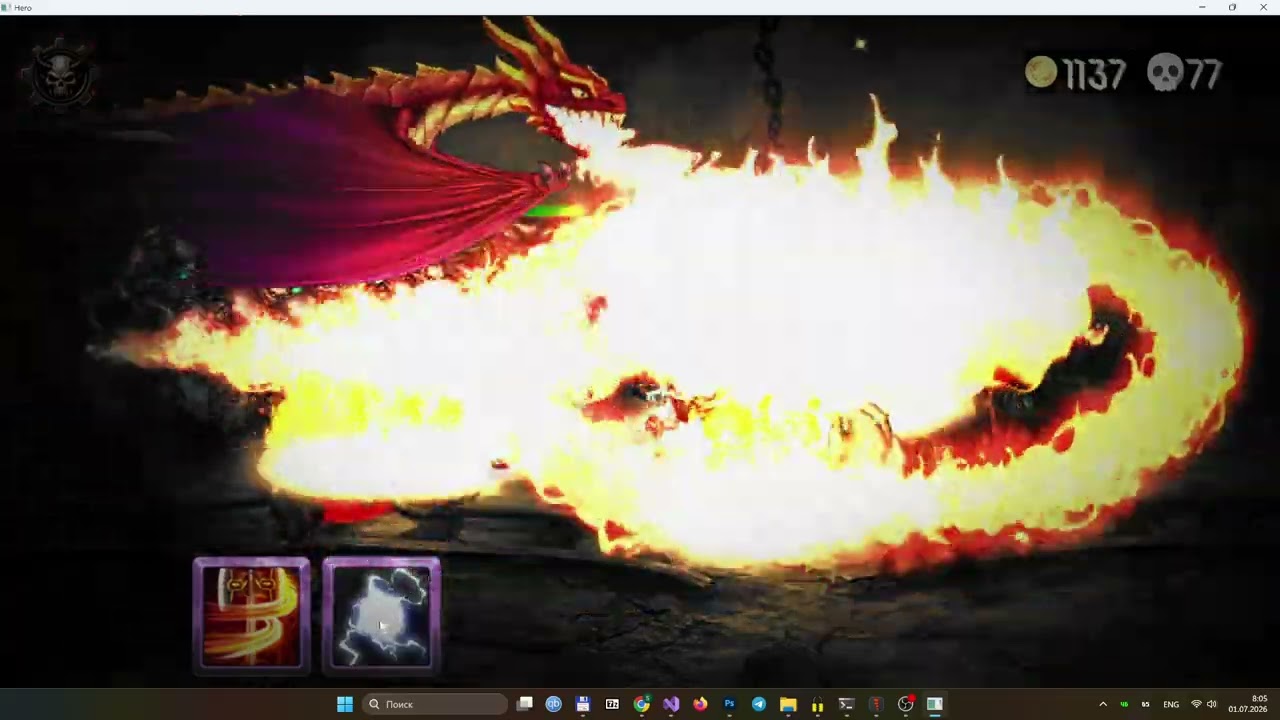
Task: Expand the hidden tray icons chevron
Action: point(1103,704)
